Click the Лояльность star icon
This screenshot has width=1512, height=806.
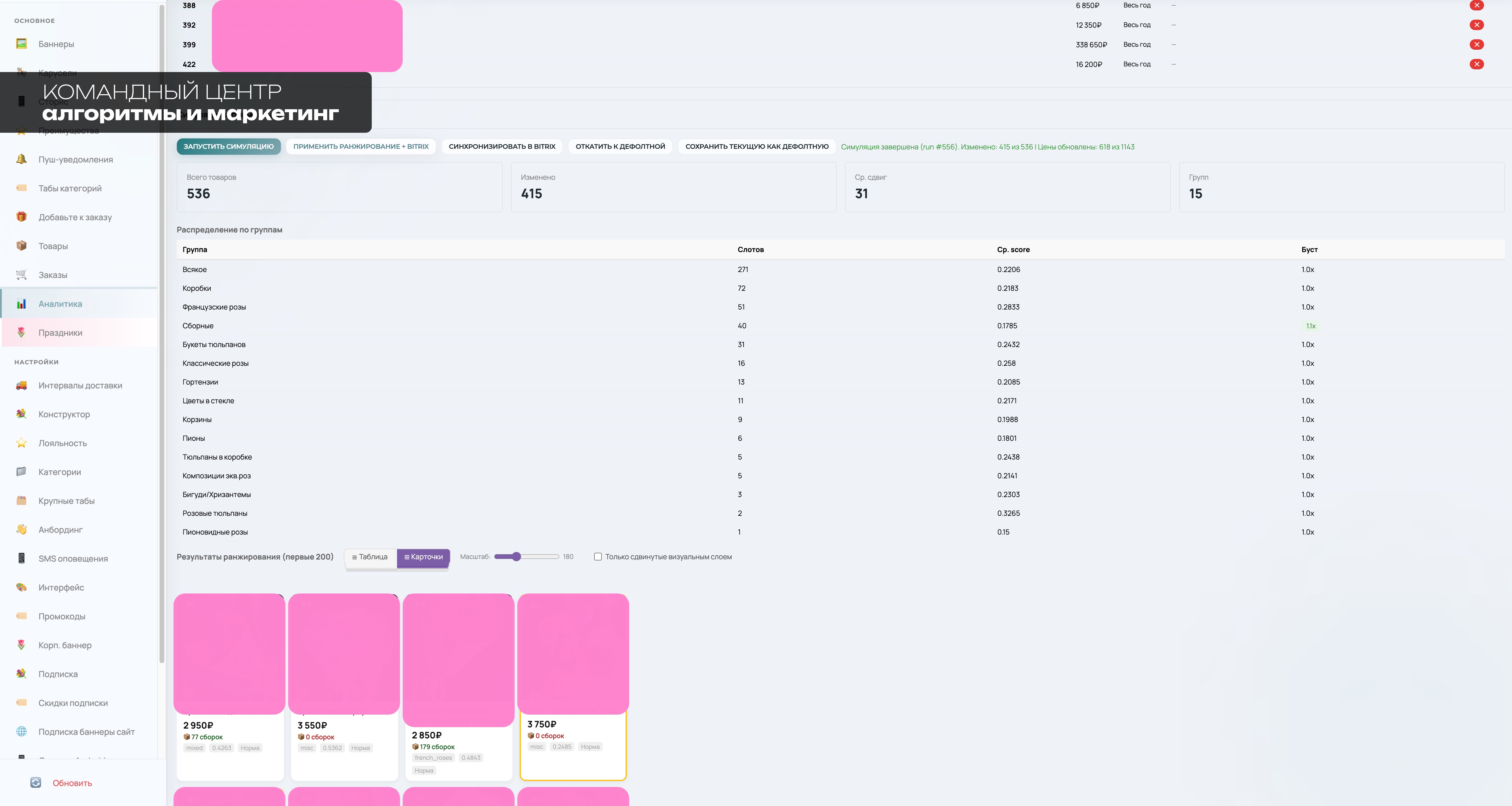(22, 443)
